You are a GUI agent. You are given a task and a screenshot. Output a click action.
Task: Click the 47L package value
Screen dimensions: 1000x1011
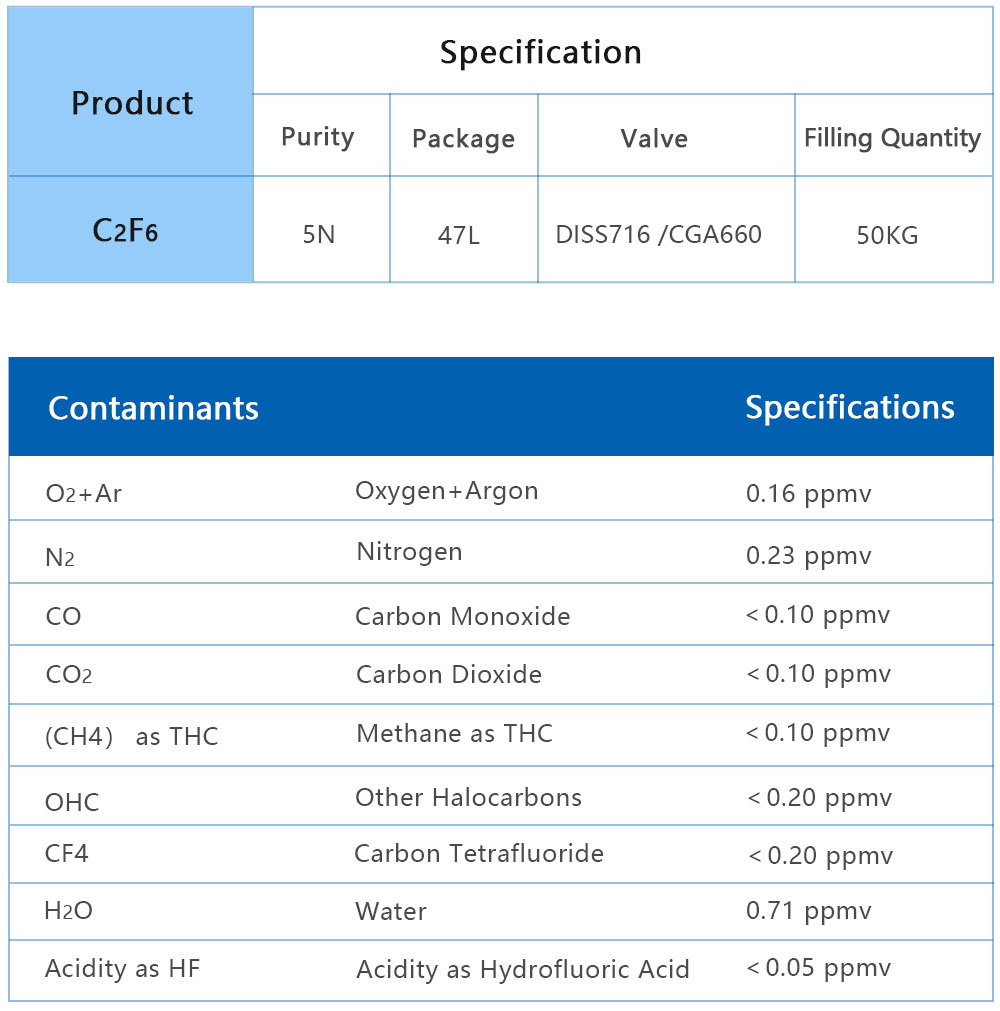[x=463, y=235]
